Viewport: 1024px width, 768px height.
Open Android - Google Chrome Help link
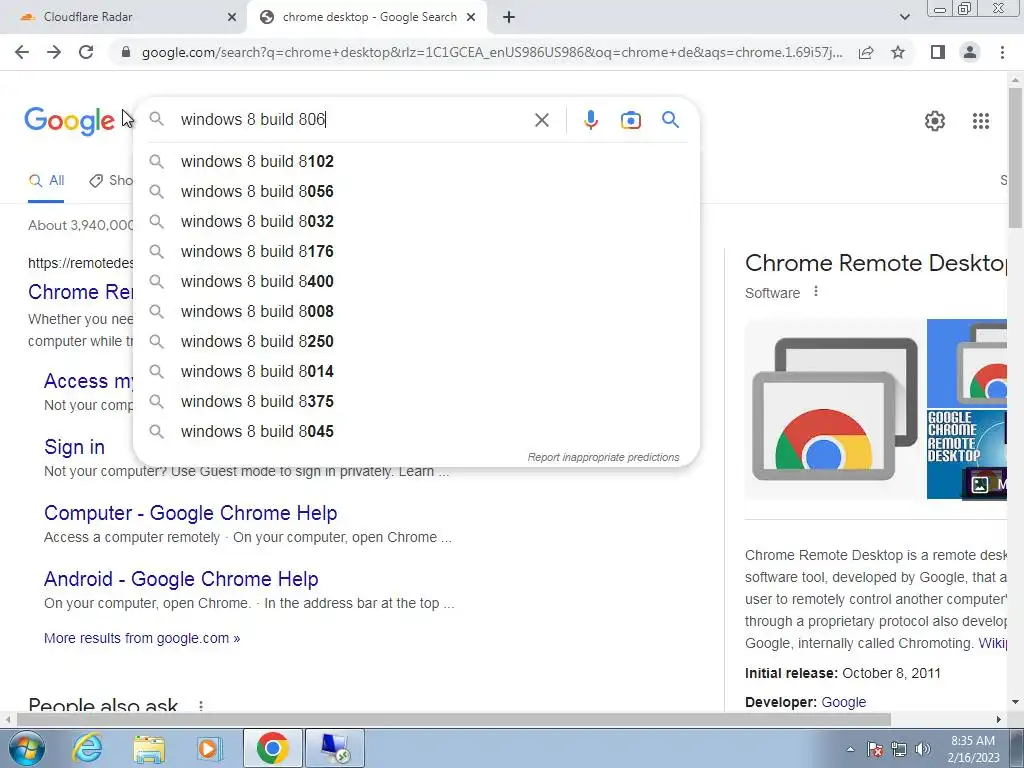pos(181,579)
